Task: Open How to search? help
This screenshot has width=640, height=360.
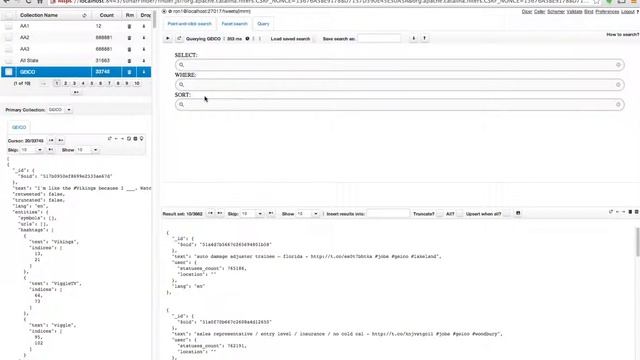Action: point(623,35)
